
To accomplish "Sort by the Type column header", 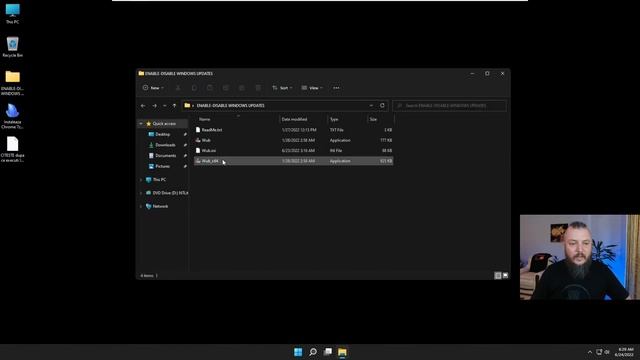I will [x=334, y=119].
